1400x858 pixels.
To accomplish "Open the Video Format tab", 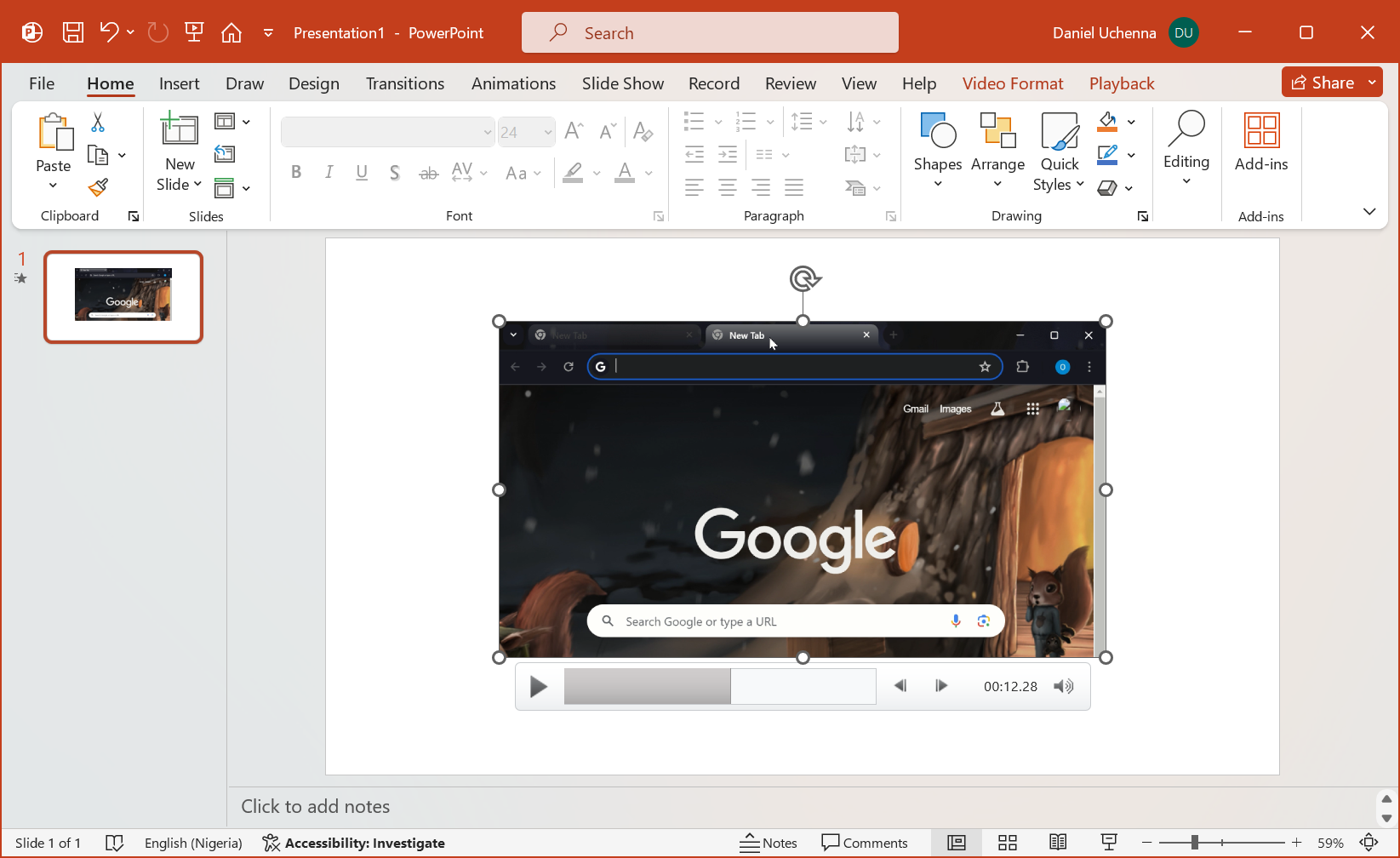I will (x=1012, y=83).
